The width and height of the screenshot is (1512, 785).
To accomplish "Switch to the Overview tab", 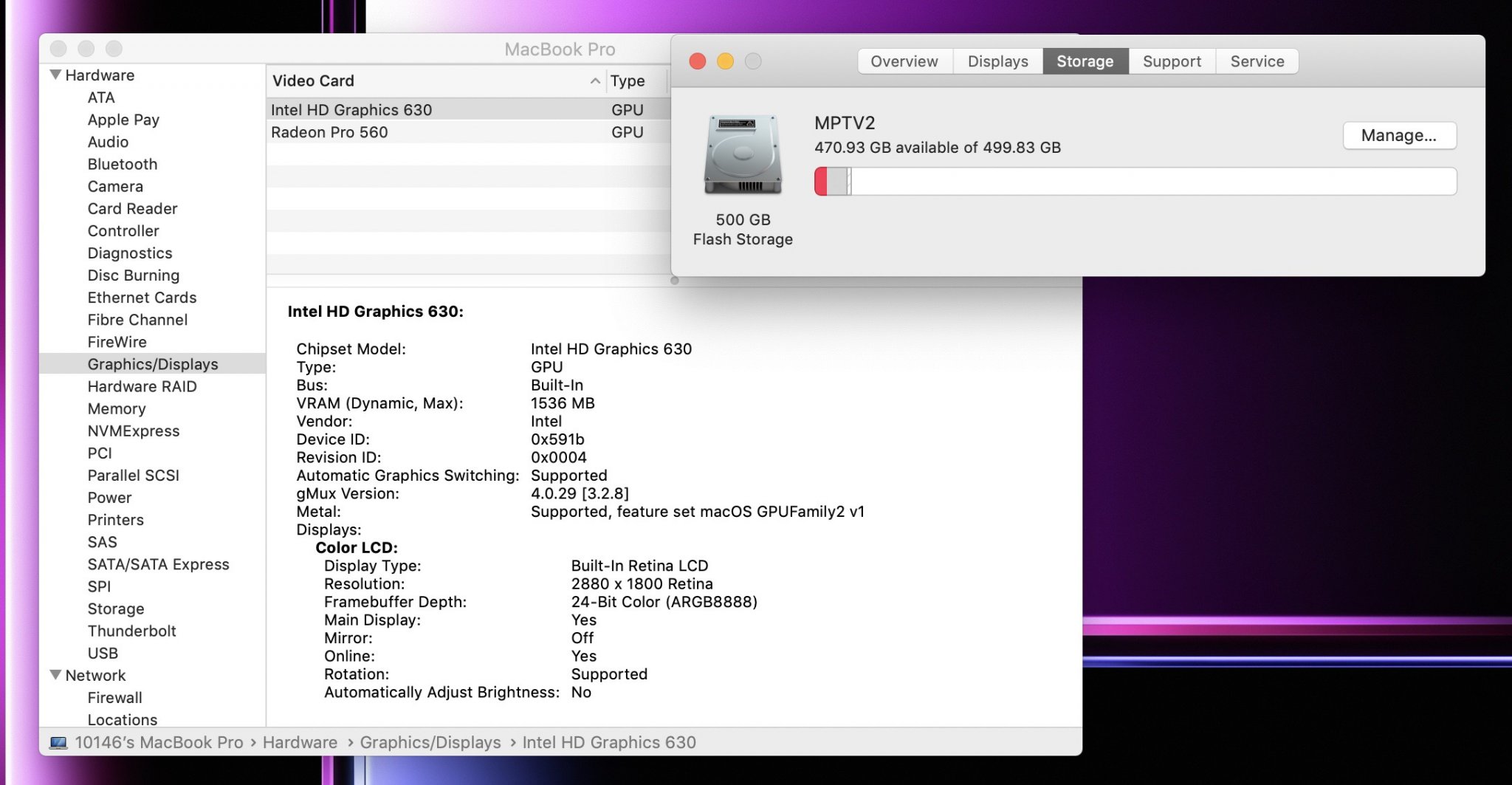I will [x=904, y=61].
